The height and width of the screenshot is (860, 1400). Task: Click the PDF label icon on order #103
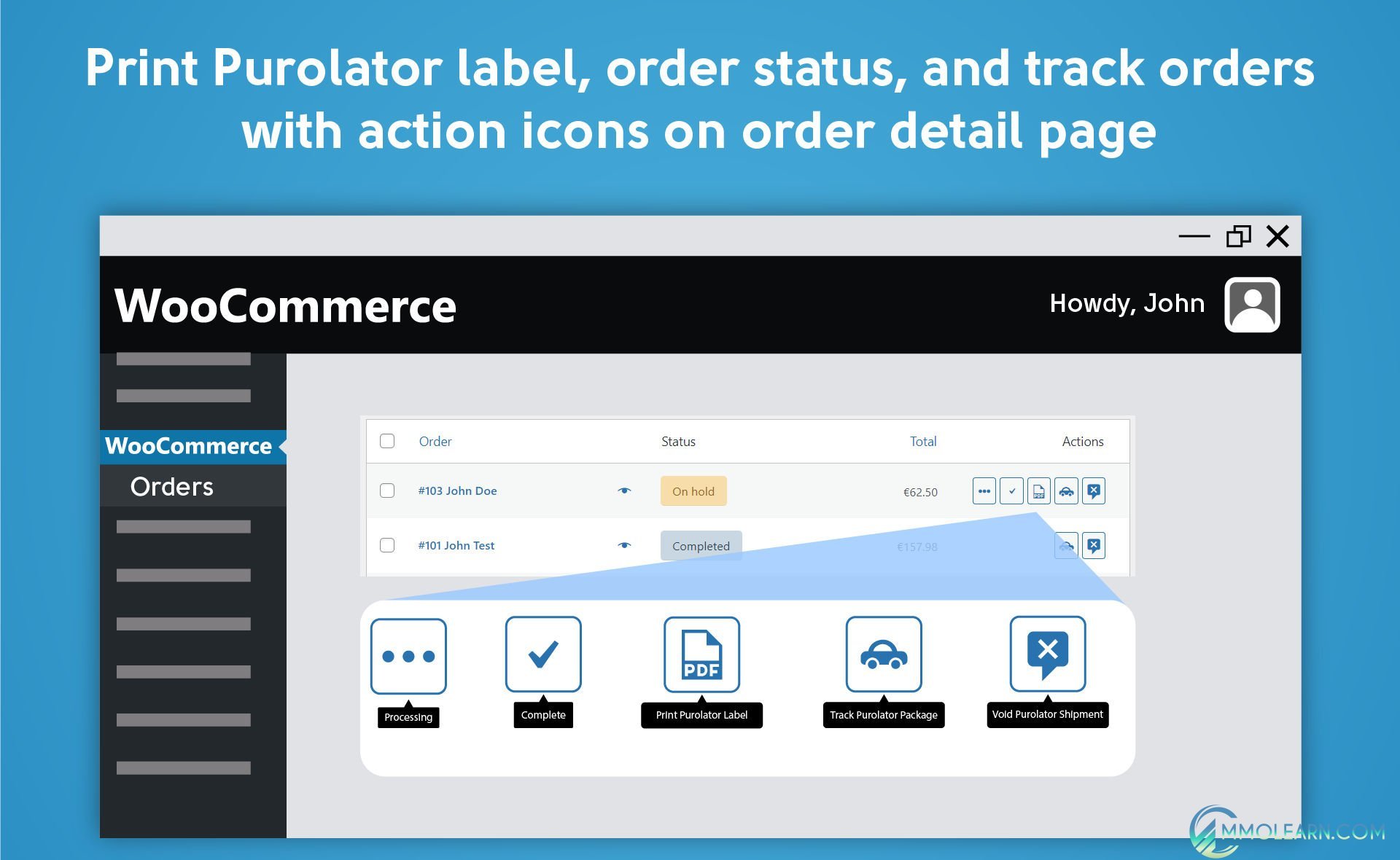click(1037, 490)
